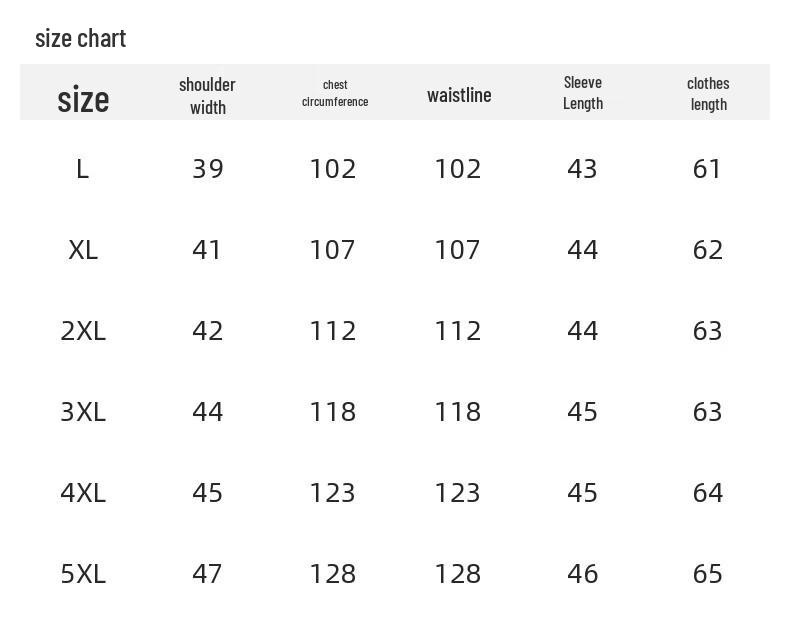Click chest circumference 107 in XL row
The width and height of the screenshot is (790, 629).
(x=333, y=250)
